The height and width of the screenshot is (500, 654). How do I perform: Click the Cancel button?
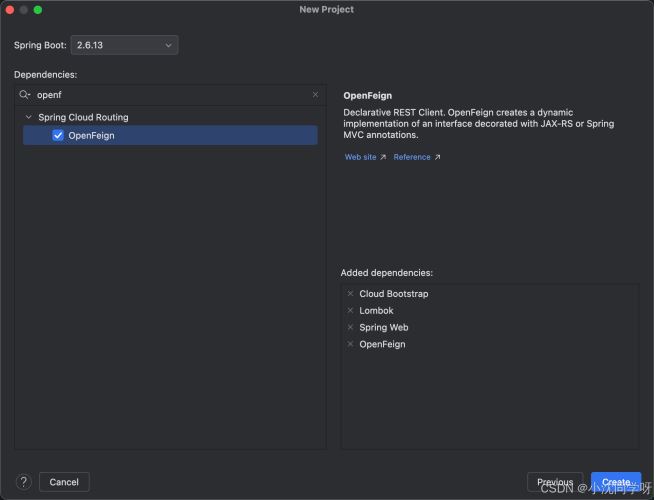tap(64, 482)
